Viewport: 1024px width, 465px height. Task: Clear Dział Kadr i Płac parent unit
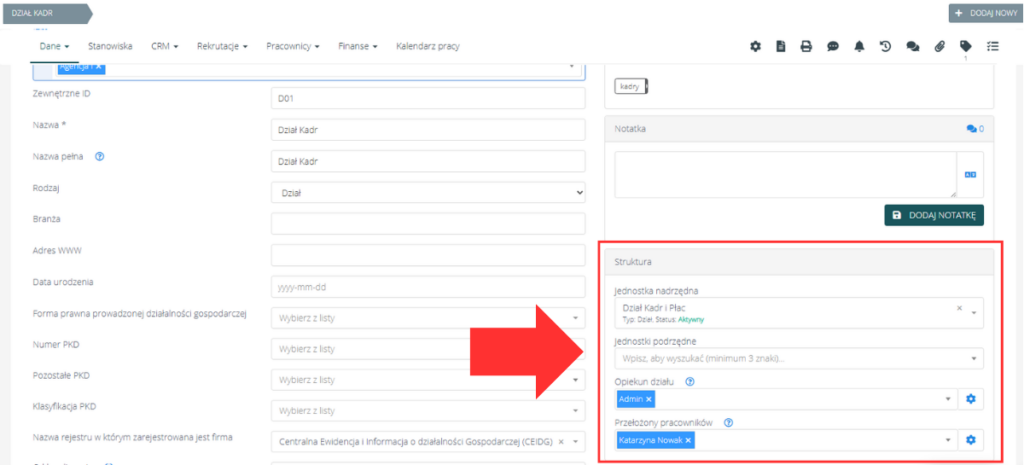959,308
